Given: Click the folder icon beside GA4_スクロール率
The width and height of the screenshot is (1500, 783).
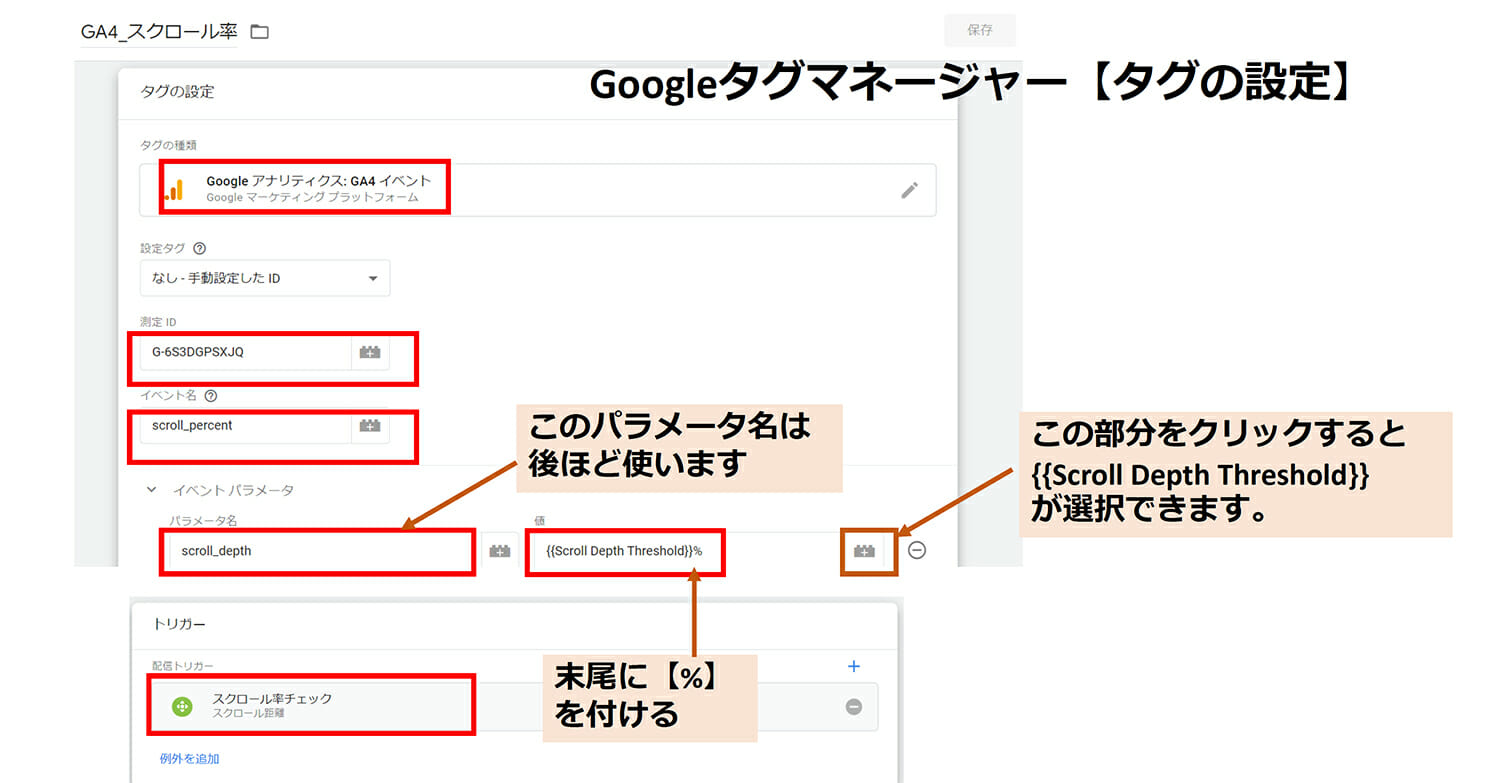Looking at the screenshot, I should [260, 32].
